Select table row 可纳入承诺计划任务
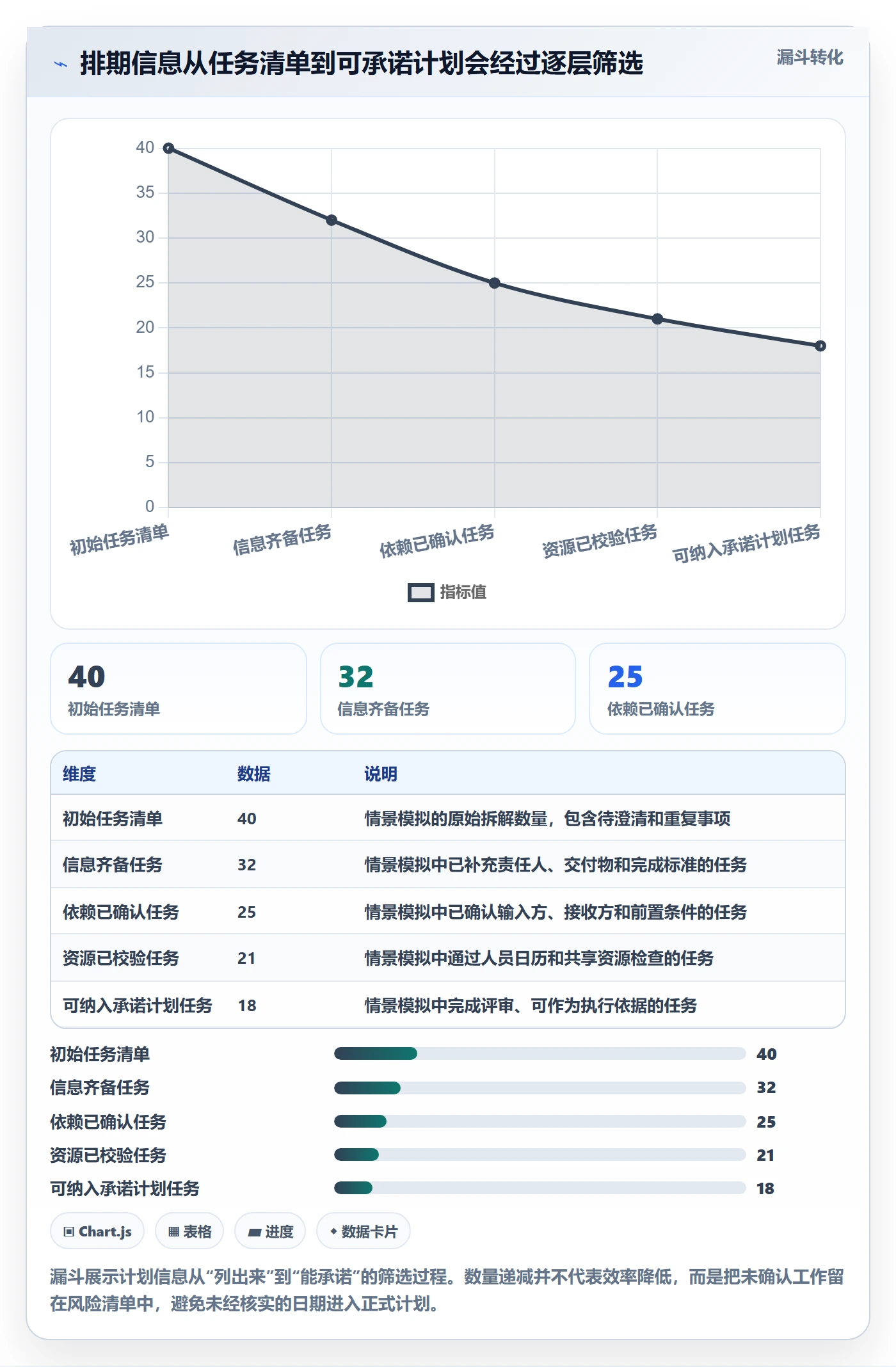896x1367 pixels. 448,1005
